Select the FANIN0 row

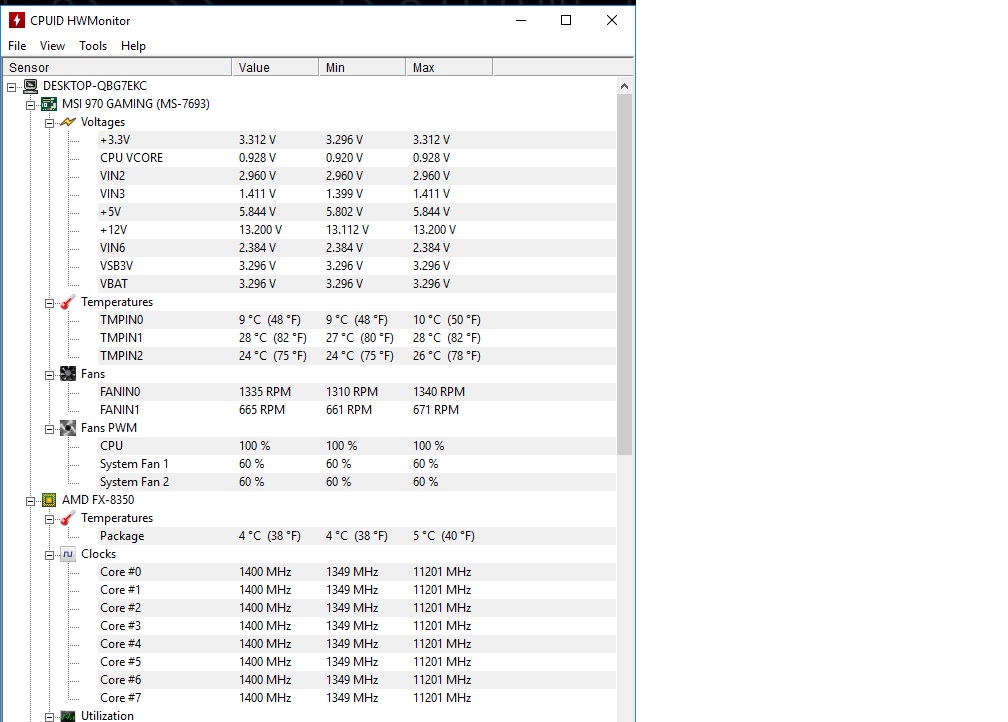(357, 392)
